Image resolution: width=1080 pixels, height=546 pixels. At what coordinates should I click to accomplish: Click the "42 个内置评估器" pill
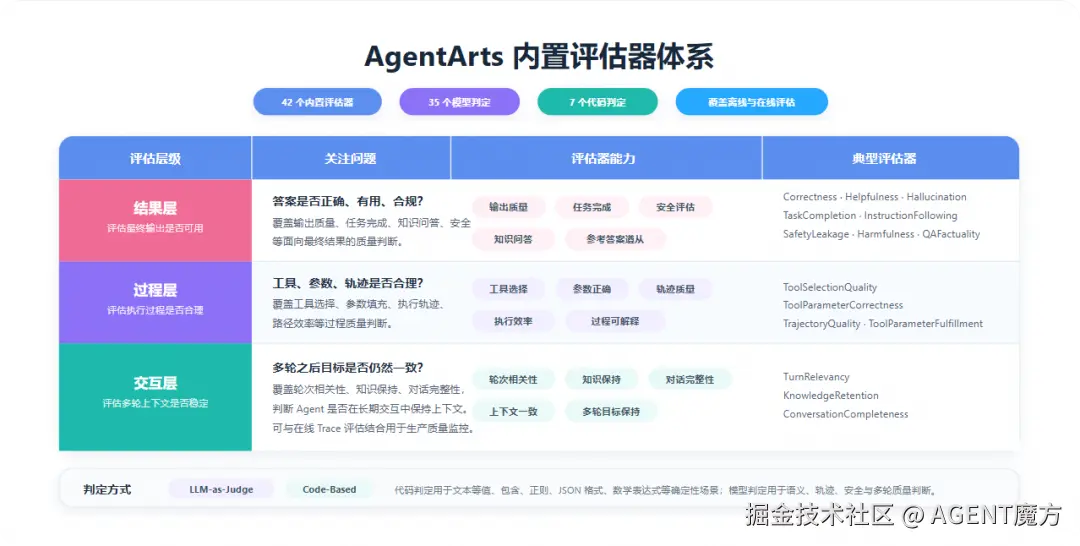[x=318, y=102]
